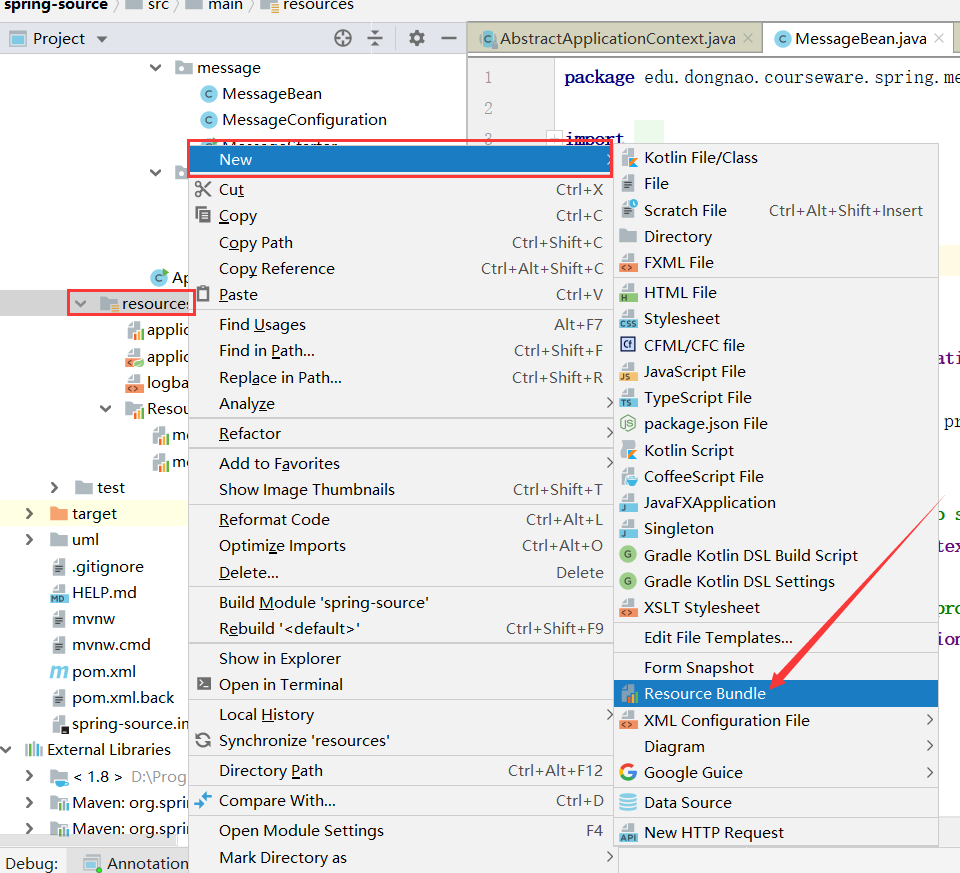
Task: Select Data Source entry
Action: click(x=776, y=803)
